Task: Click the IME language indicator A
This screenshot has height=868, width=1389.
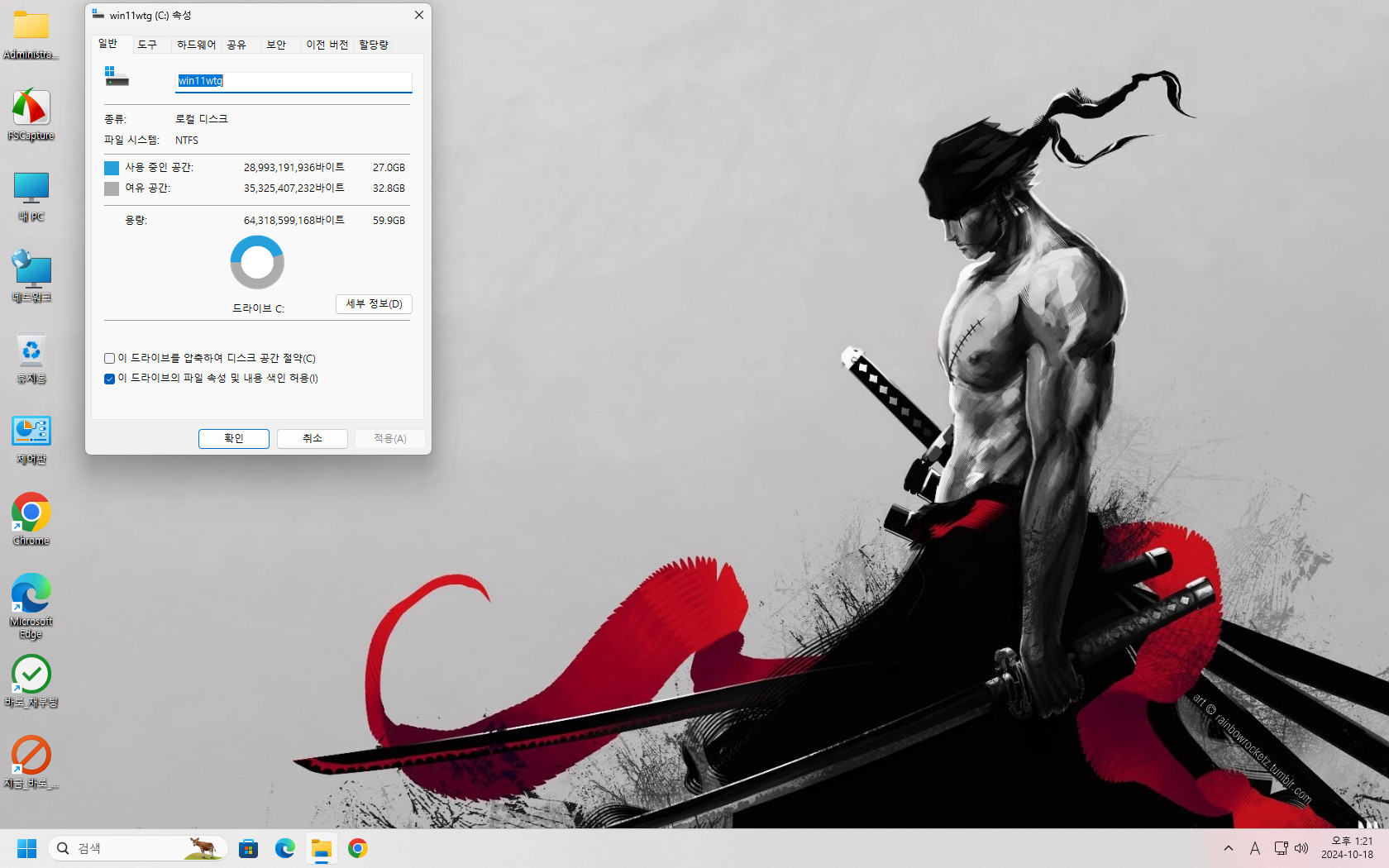Action: click(x=1255, y=848)
